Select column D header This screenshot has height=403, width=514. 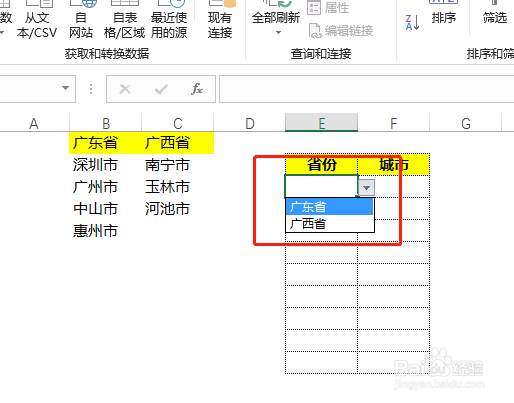(x=250, y=123)
